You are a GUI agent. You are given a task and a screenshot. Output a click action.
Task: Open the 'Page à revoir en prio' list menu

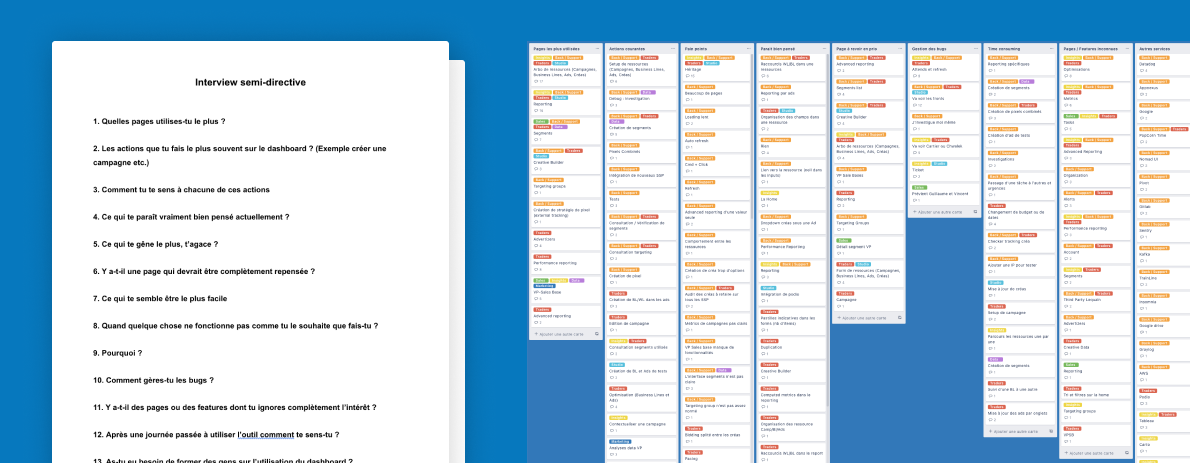pos(900,49)
